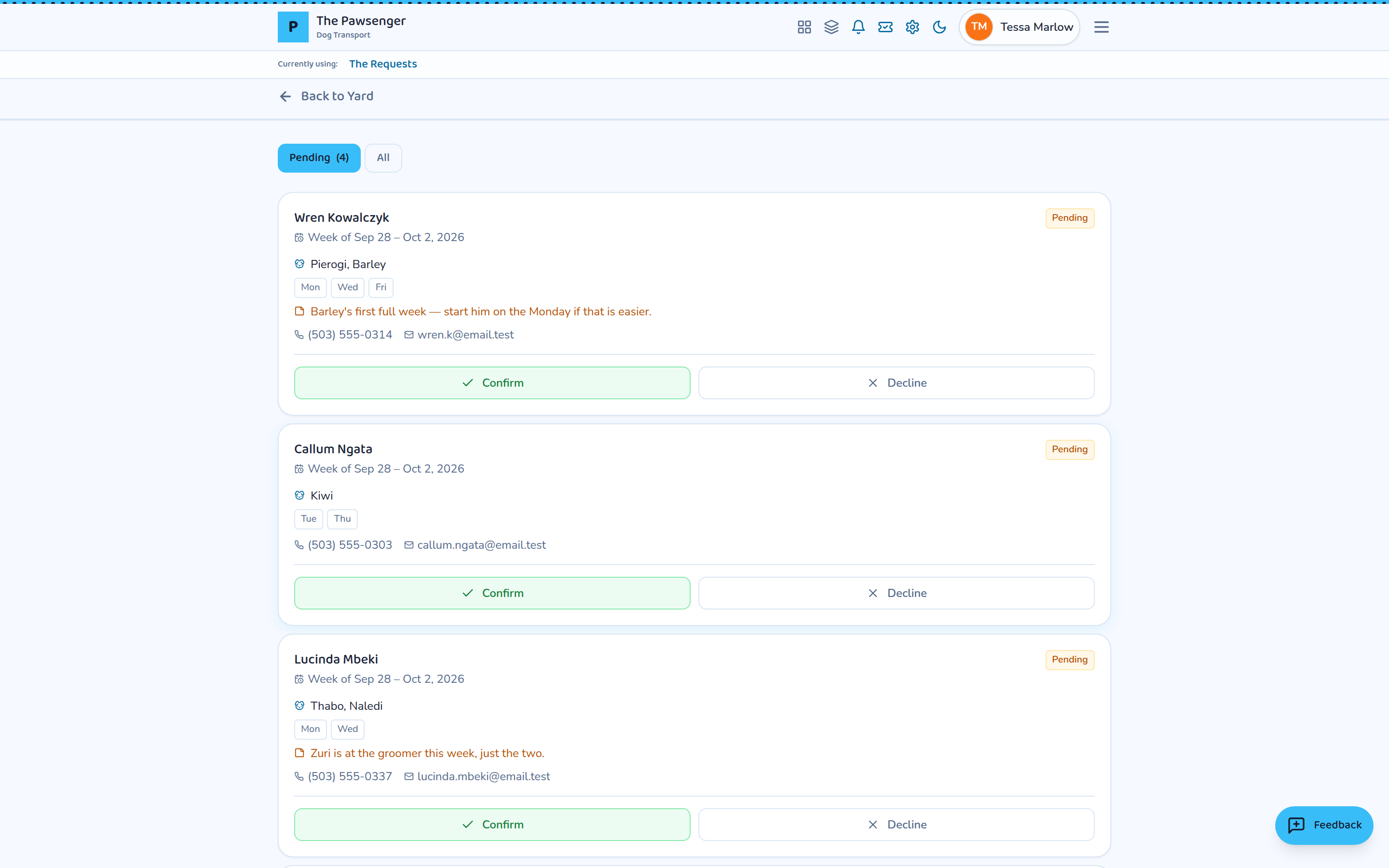Open notifications bell
Viewport: 1389px width, 868px height.
[858, 27]
